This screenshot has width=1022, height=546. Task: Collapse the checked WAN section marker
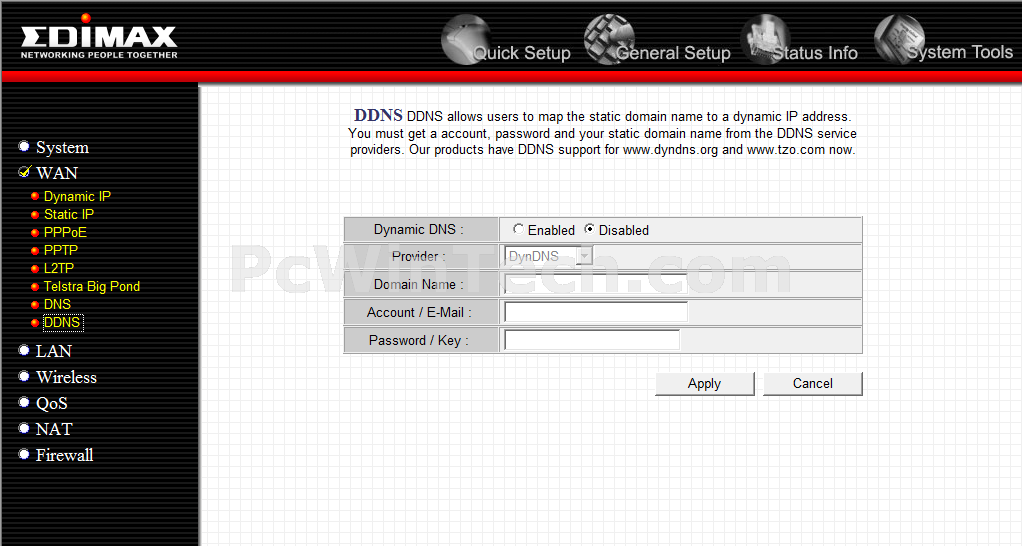point(24,172)
